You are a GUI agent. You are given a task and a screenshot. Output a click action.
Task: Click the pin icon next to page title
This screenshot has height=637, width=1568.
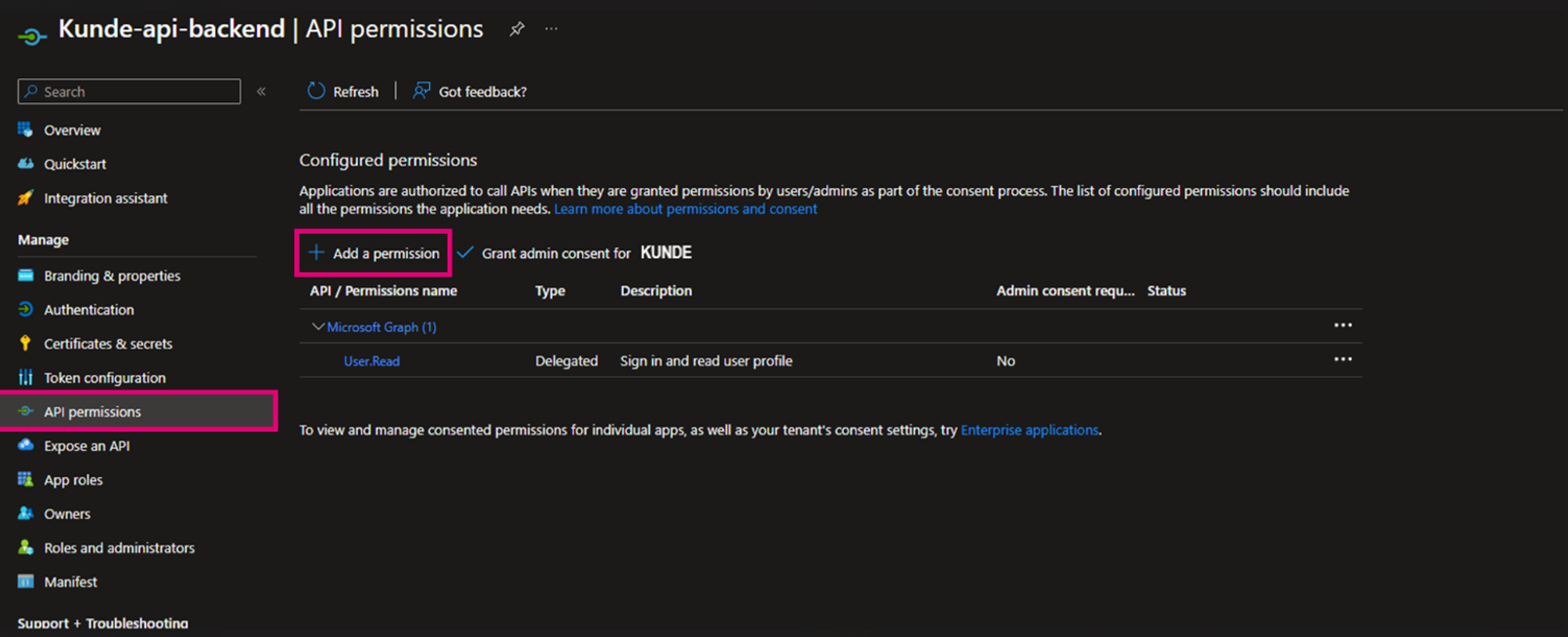pos(517,29)
